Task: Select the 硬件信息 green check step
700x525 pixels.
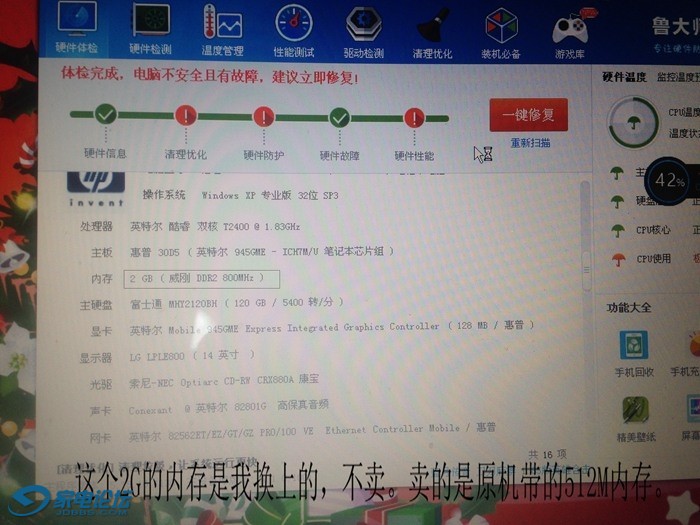Action: pyautogui.click(x=106, y=114)
